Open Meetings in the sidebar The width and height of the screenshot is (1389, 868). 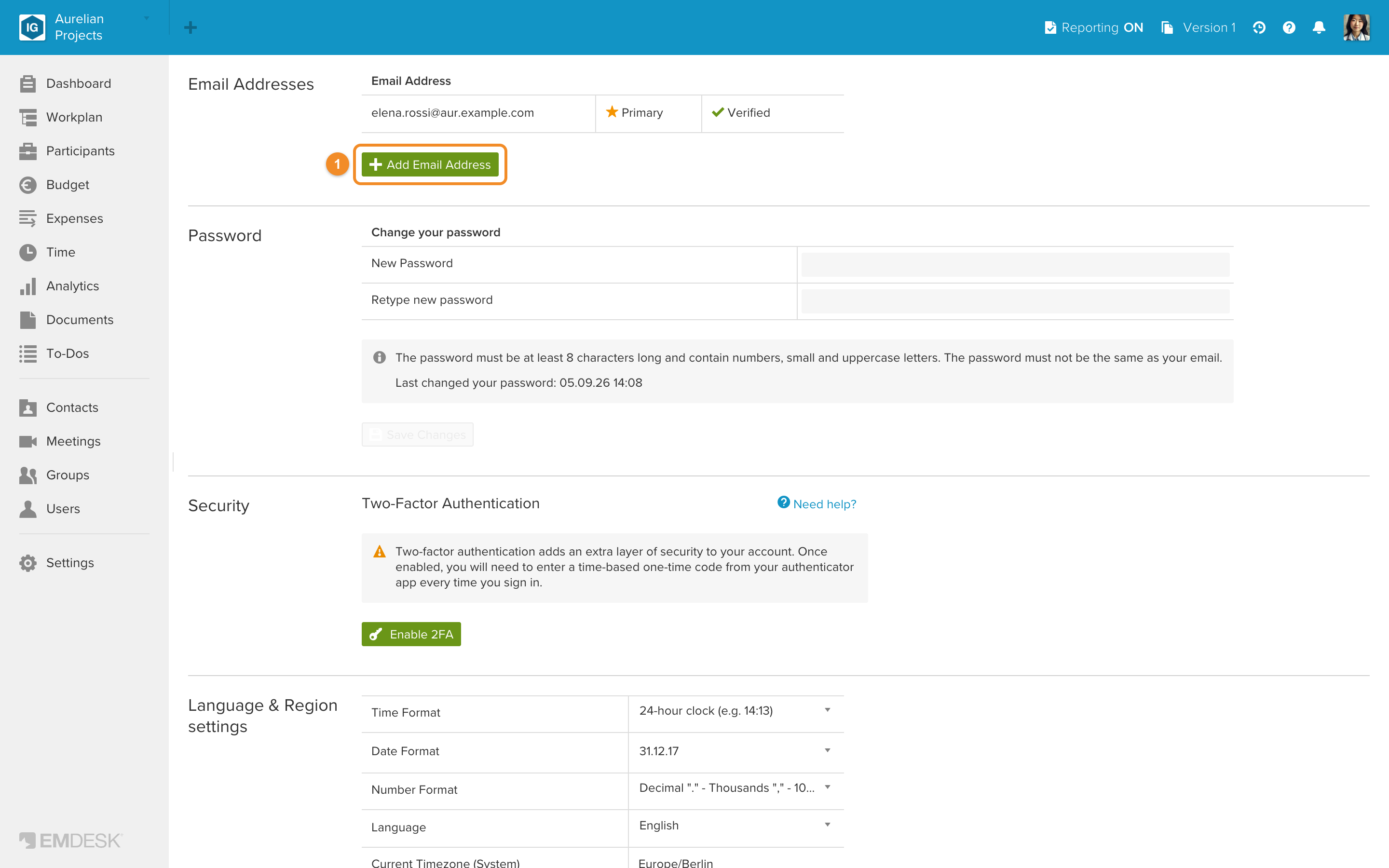point(60,441)
